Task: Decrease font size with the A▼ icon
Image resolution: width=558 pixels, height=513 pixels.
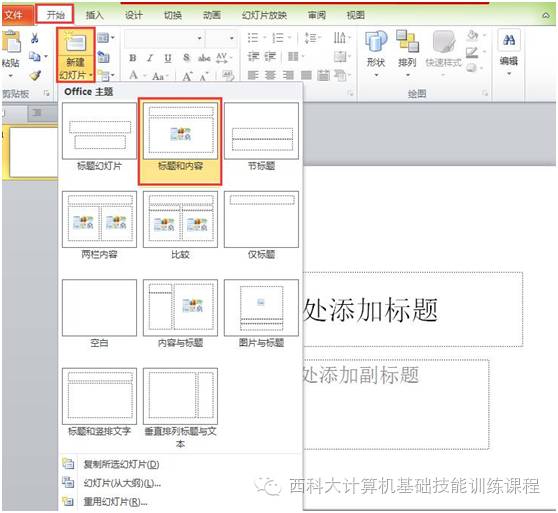Action: pyautogui.click(x=204, y=76)
